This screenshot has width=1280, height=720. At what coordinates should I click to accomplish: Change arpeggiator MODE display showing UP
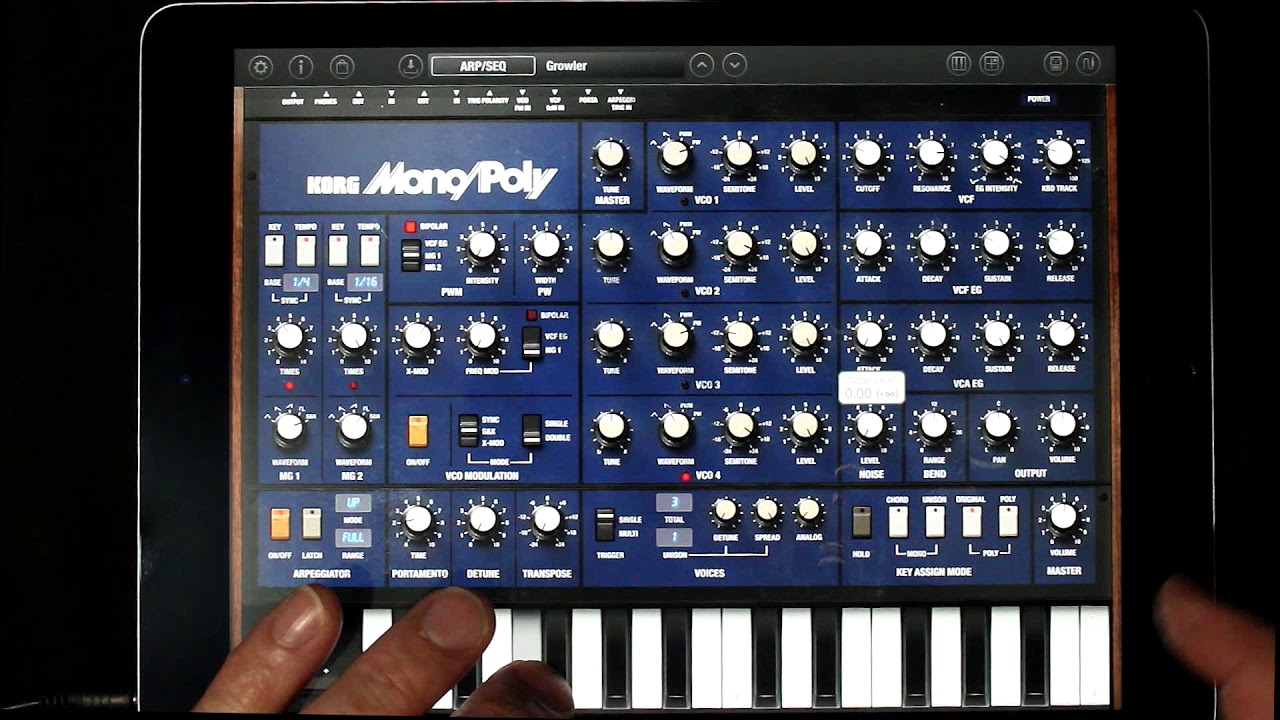point(353,502)
